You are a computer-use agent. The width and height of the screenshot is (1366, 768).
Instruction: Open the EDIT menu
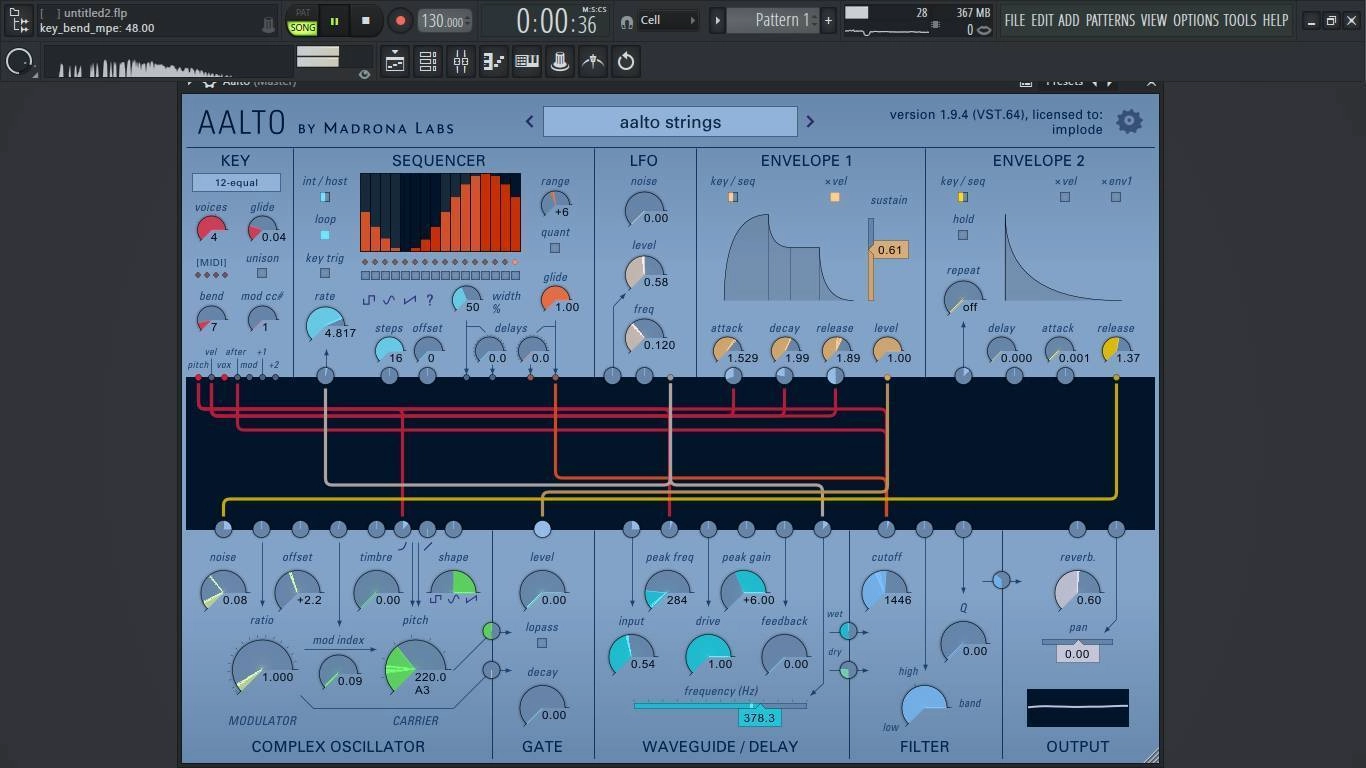click(1042, 20)
